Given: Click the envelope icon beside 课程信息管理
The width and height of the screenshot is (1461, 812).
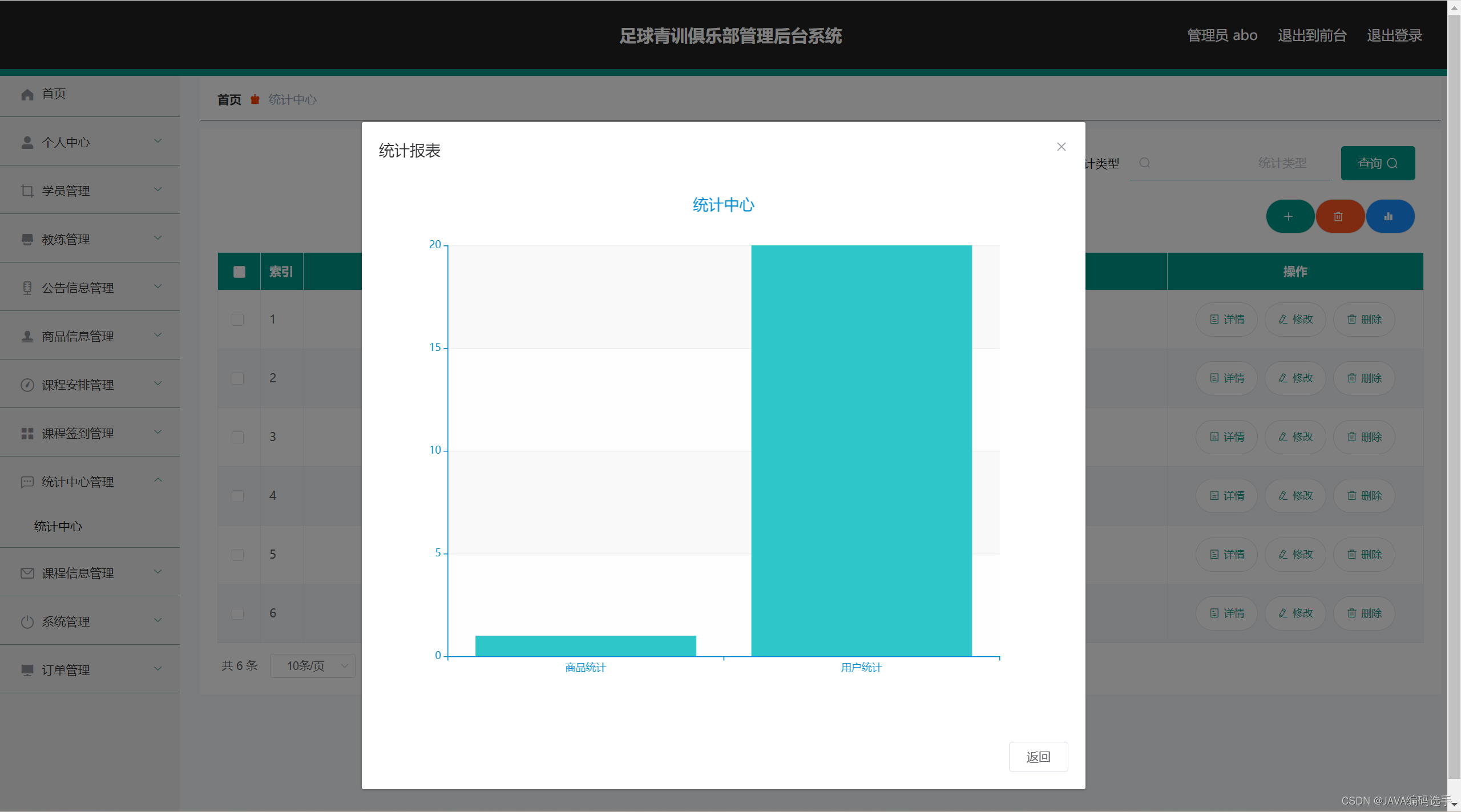Looking at the screenshot, I should click(x=27, y=573).
